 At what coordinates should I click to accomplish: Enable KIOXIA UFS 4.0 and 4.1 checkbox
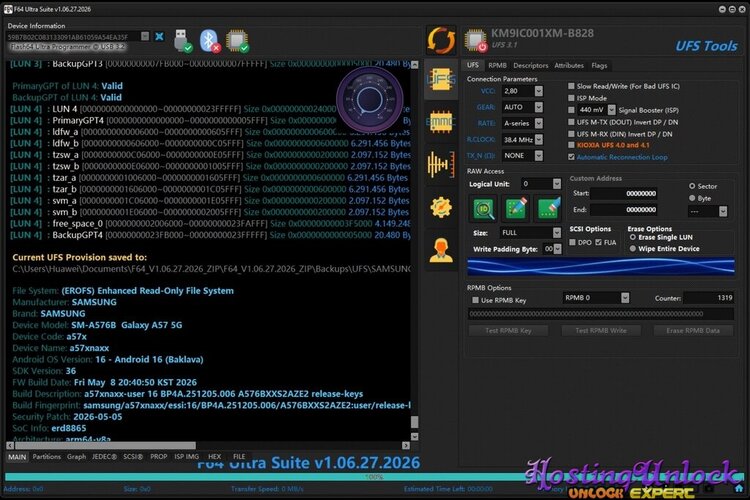click(x=571, y=145)
